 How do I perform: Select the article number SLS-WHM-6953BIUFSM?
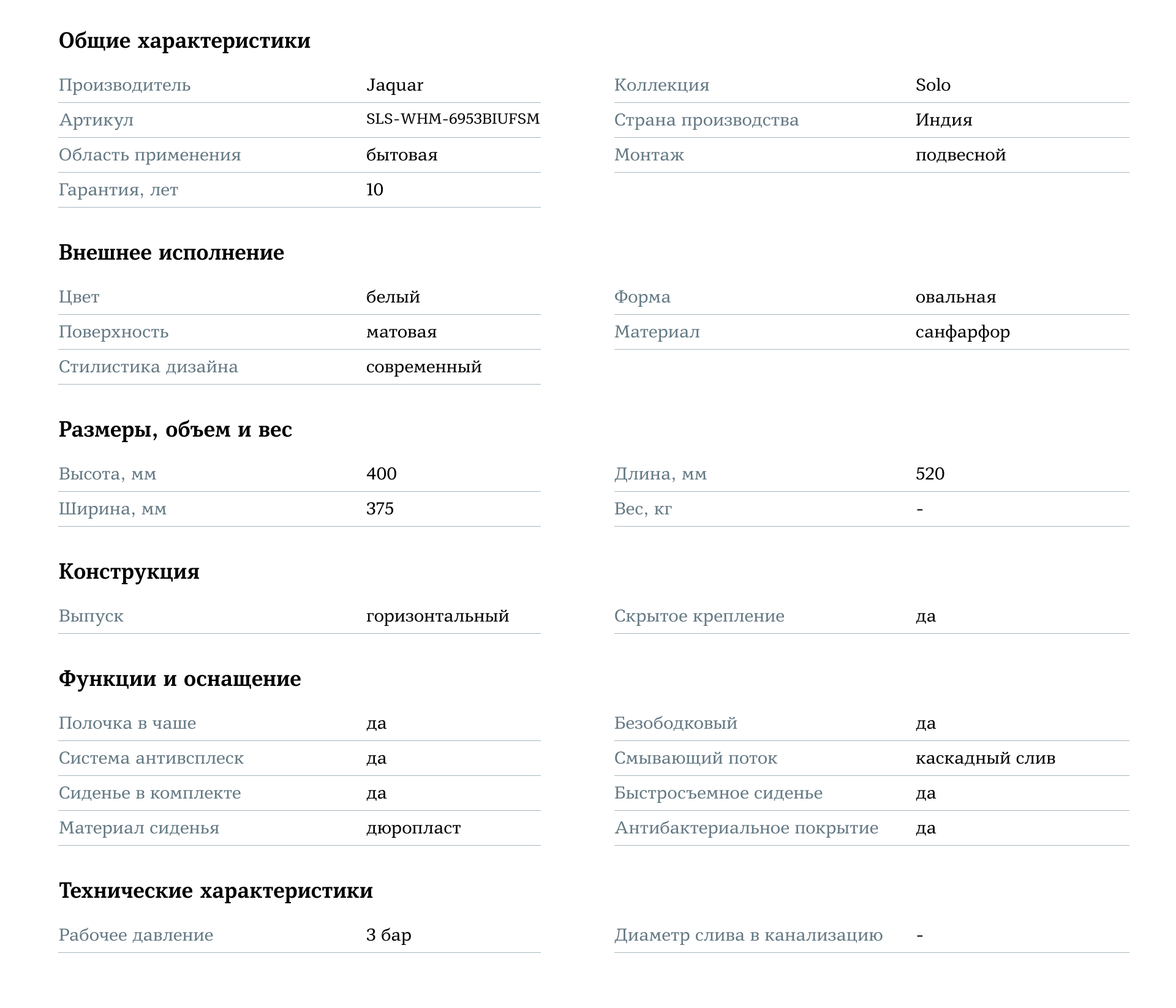[x=453, y=119]
